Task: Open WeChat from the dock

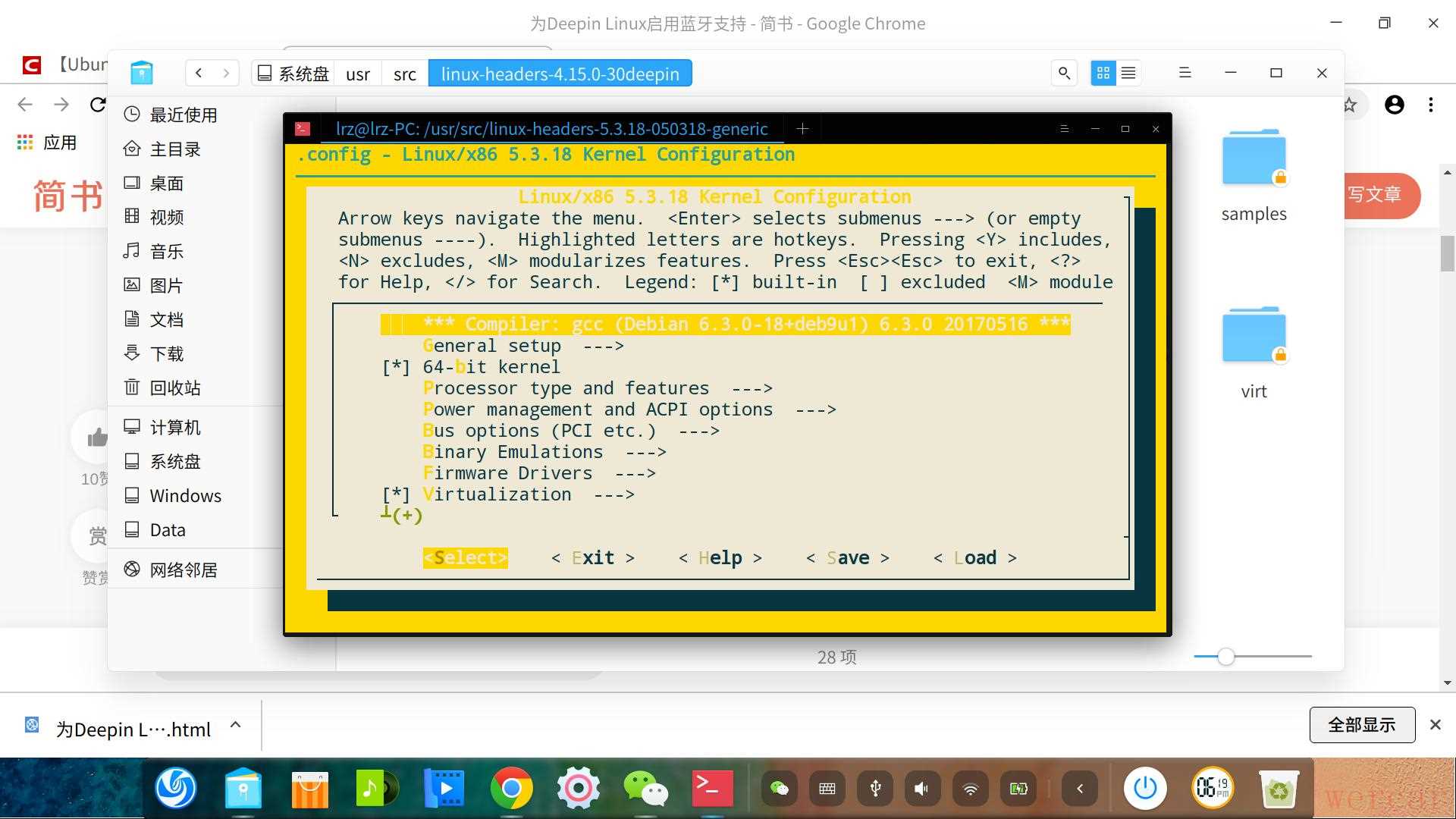Action: point(645,789)
